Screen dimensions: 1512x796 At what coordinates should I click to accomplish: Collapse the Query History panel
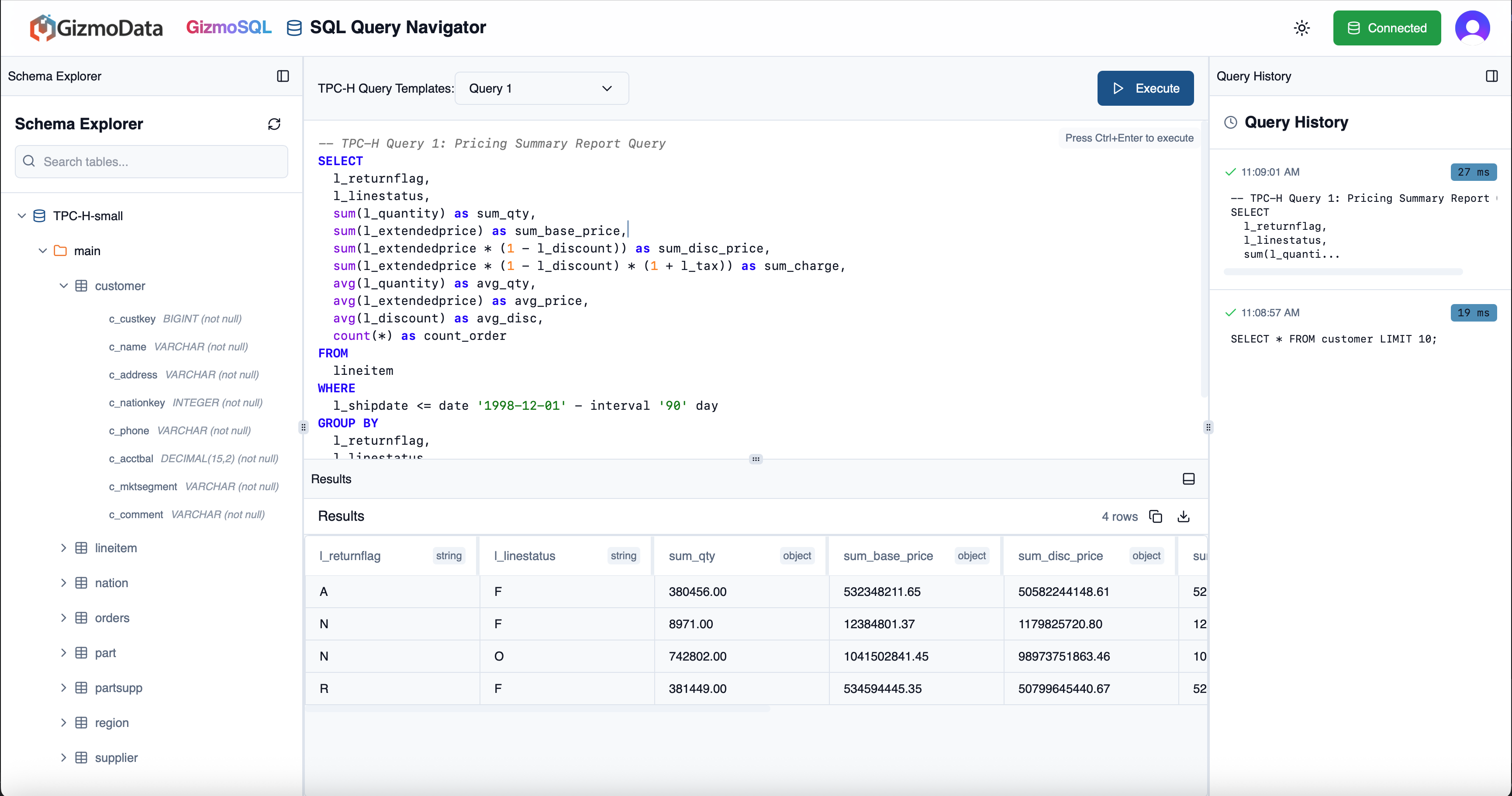[1491, 76]
